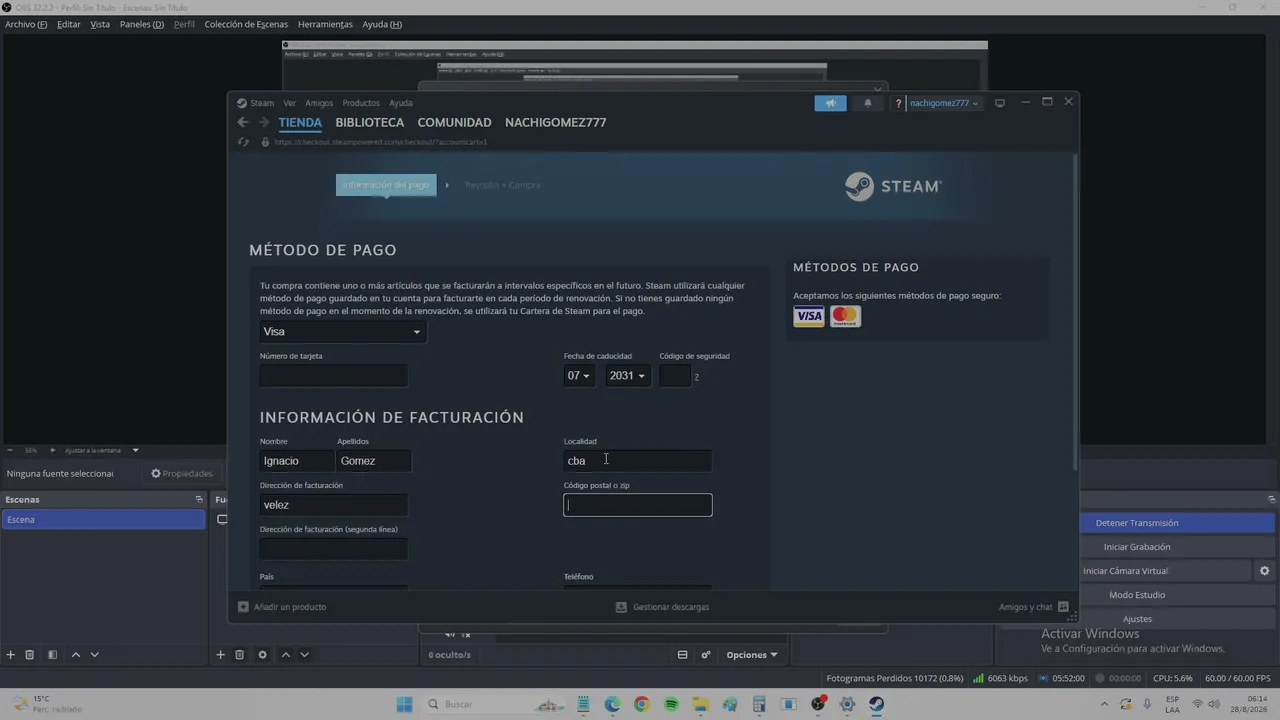Open the Visa payment method dropdown

342,332
